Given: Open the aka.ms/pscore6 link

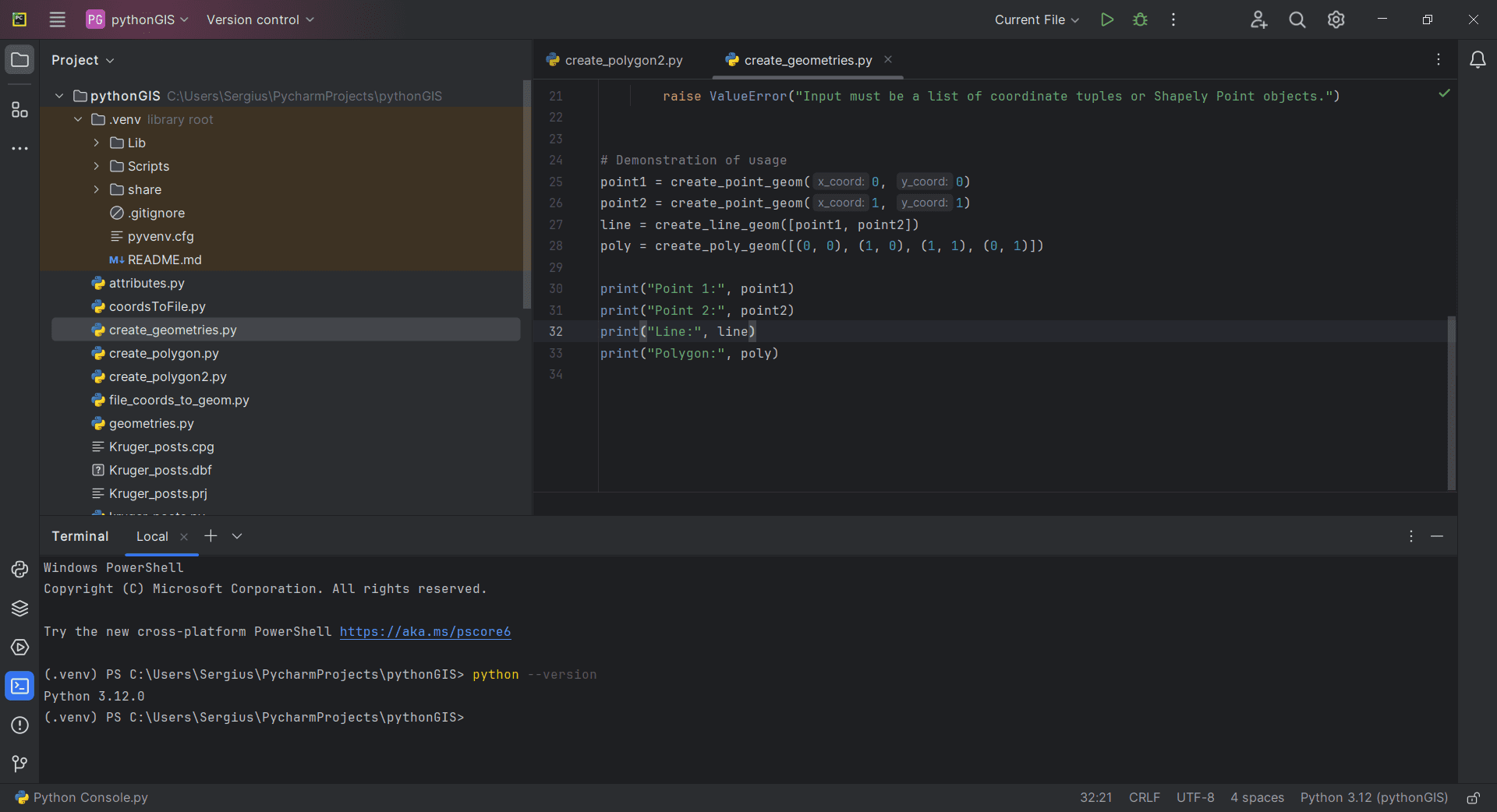Looking at the screenshot, I should (x=425, y=632).
